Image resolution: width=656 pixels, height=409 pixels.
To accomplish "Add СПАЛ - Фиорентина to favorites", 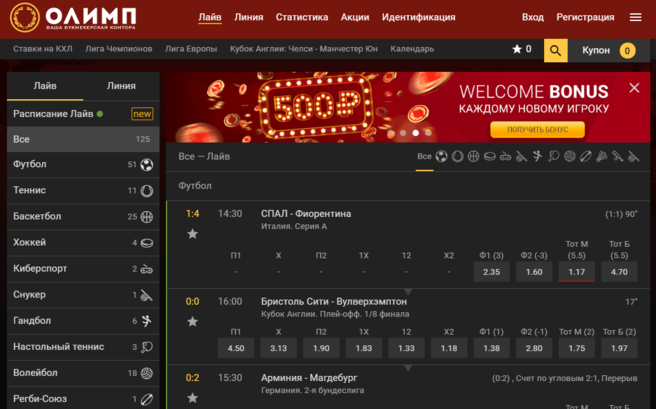I will (192, 234).
